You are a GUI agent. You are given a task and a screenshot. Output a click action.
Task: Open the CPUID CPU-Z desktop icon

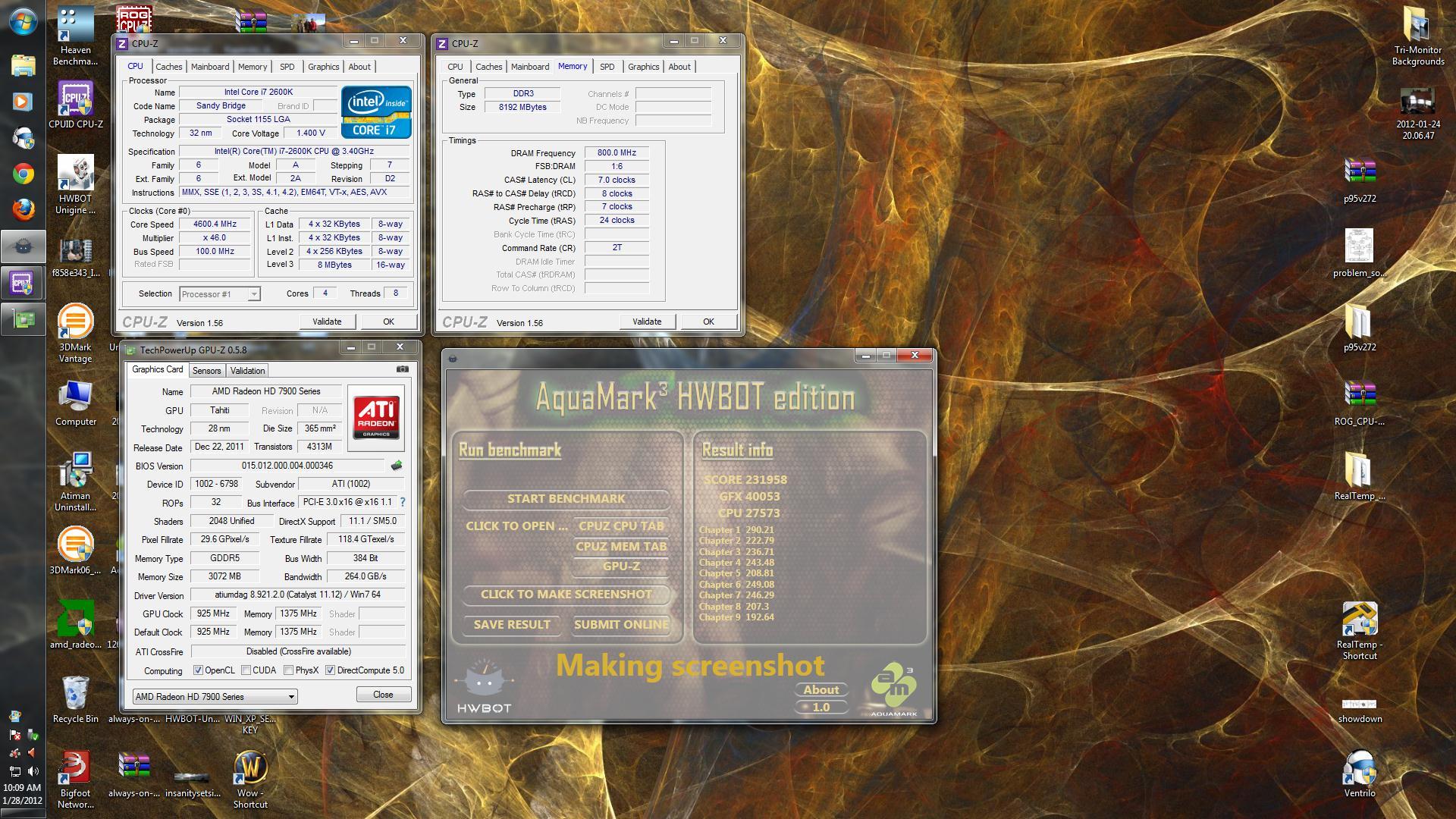click(x=75, y=105)
